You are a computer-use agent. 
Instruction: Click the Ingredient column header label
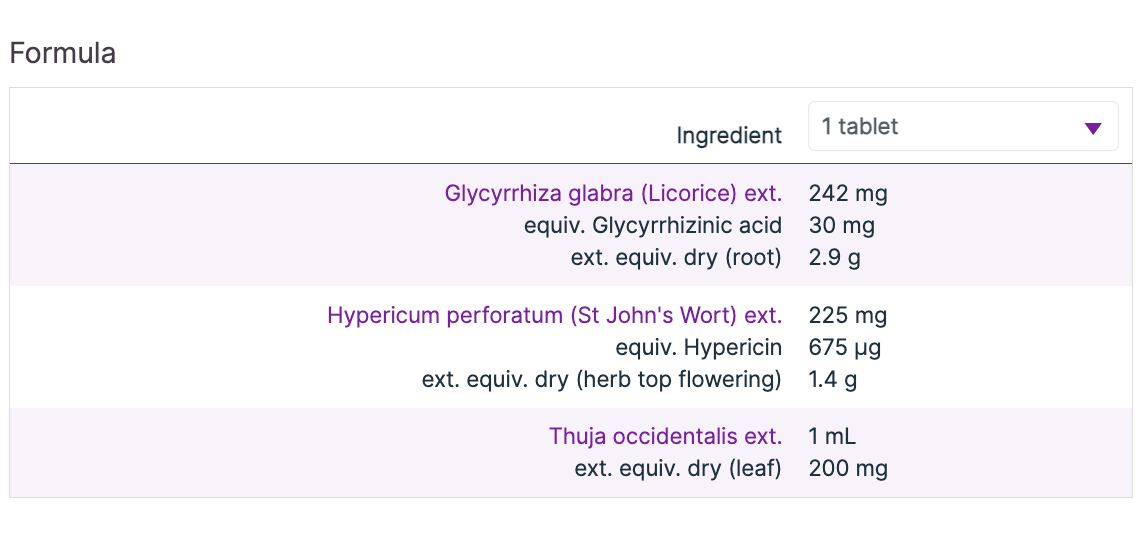pyautogui.click(x=729, y=135)
